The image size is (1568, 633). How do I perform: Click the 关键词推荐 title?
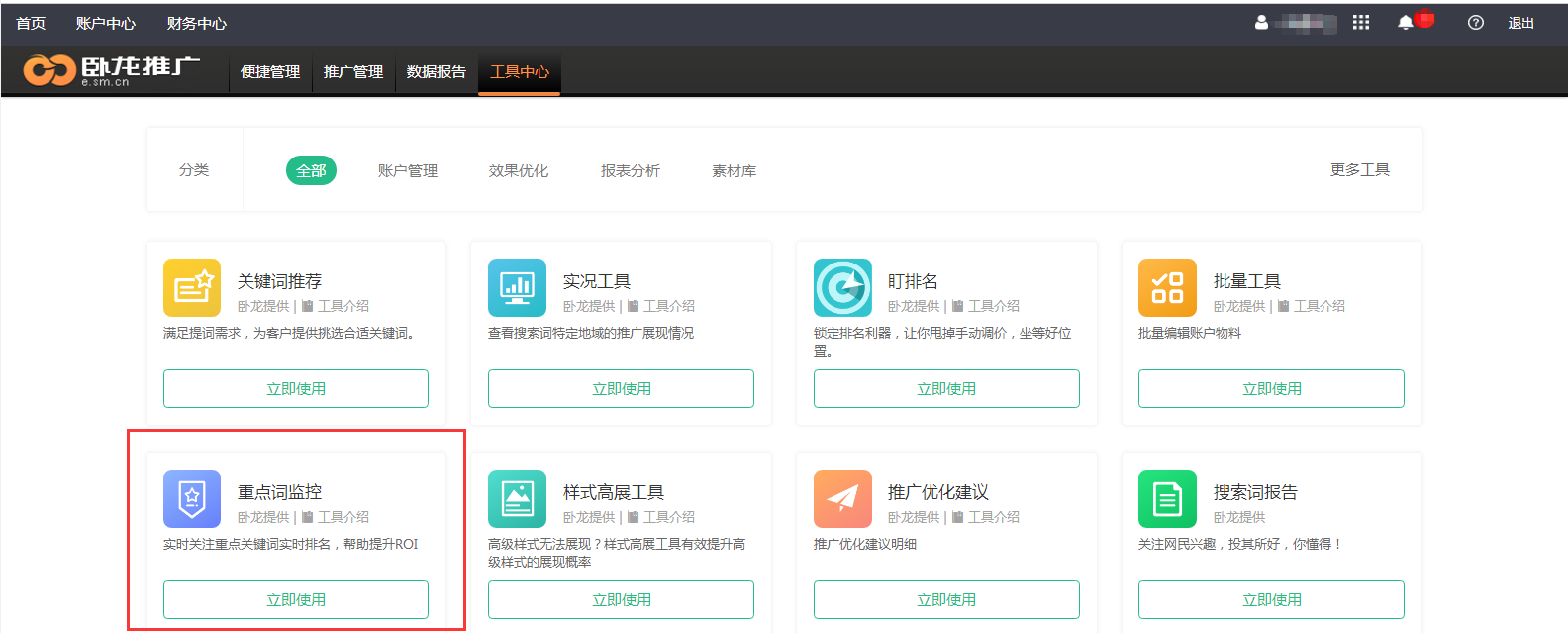tap(279, 281)
